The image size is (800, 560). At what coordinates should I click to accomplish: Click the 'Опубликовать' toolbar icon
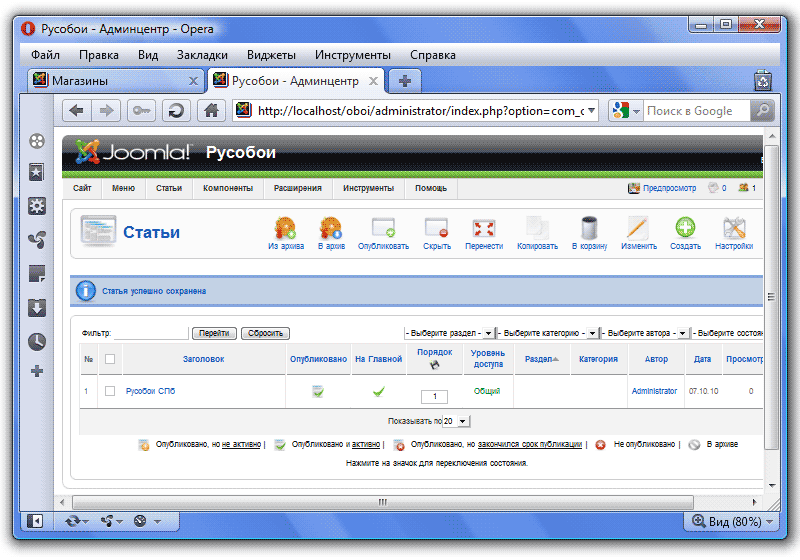[384, 230]
